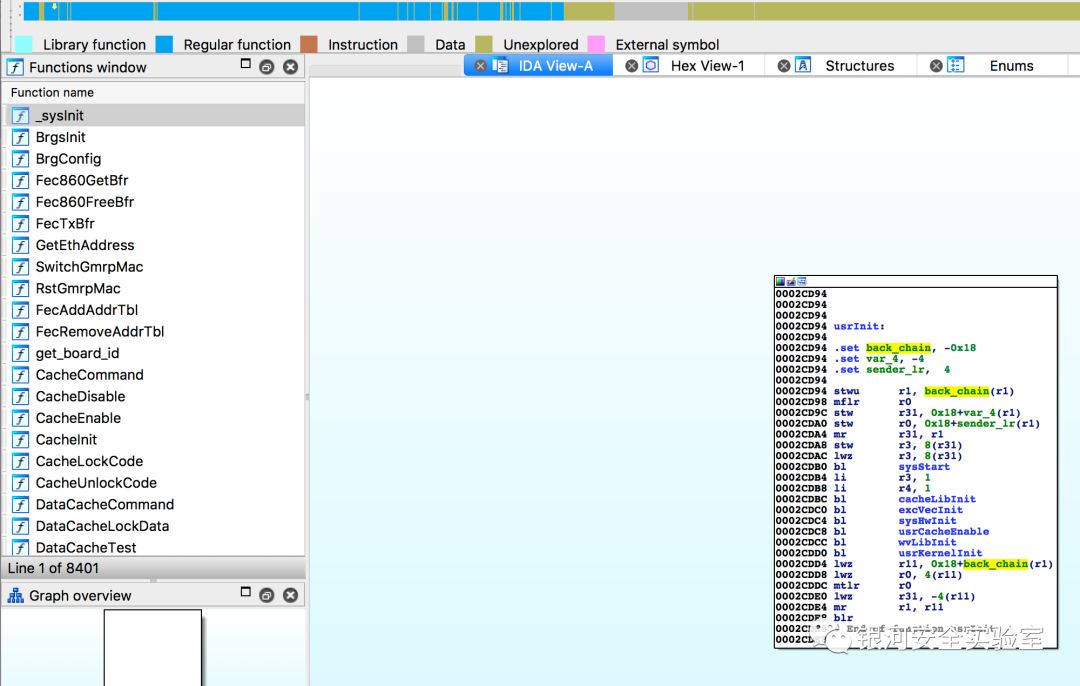Click the function icon for SwitchGmrpMac
1080x686 pixels.
pyautogui.click(x=21, y=267)
